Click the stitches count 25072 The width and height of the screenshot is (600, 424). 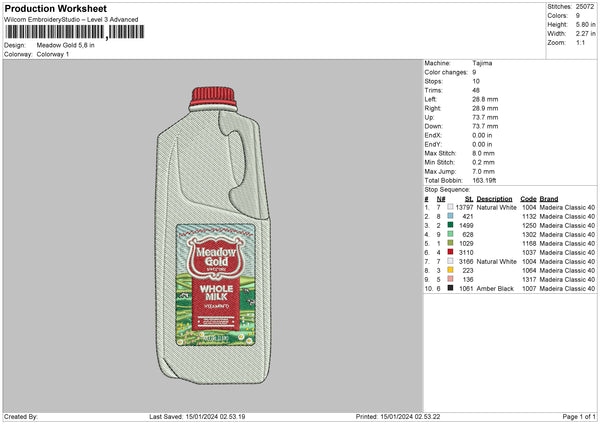tap(585, 7)
